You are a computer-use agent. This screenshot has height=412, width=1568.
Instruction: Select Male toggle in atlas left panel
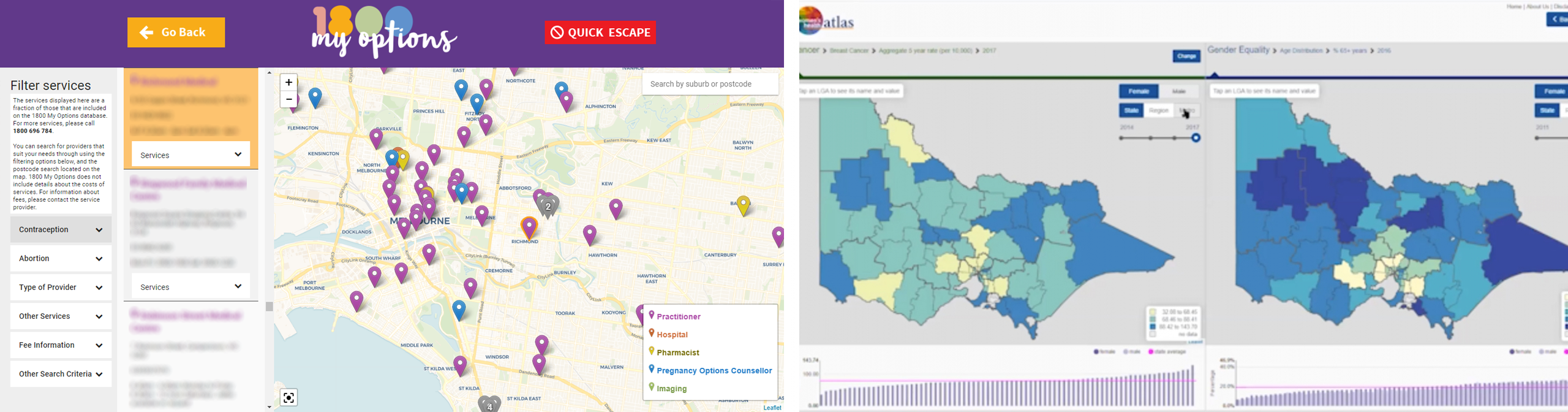pos(1178,91)
